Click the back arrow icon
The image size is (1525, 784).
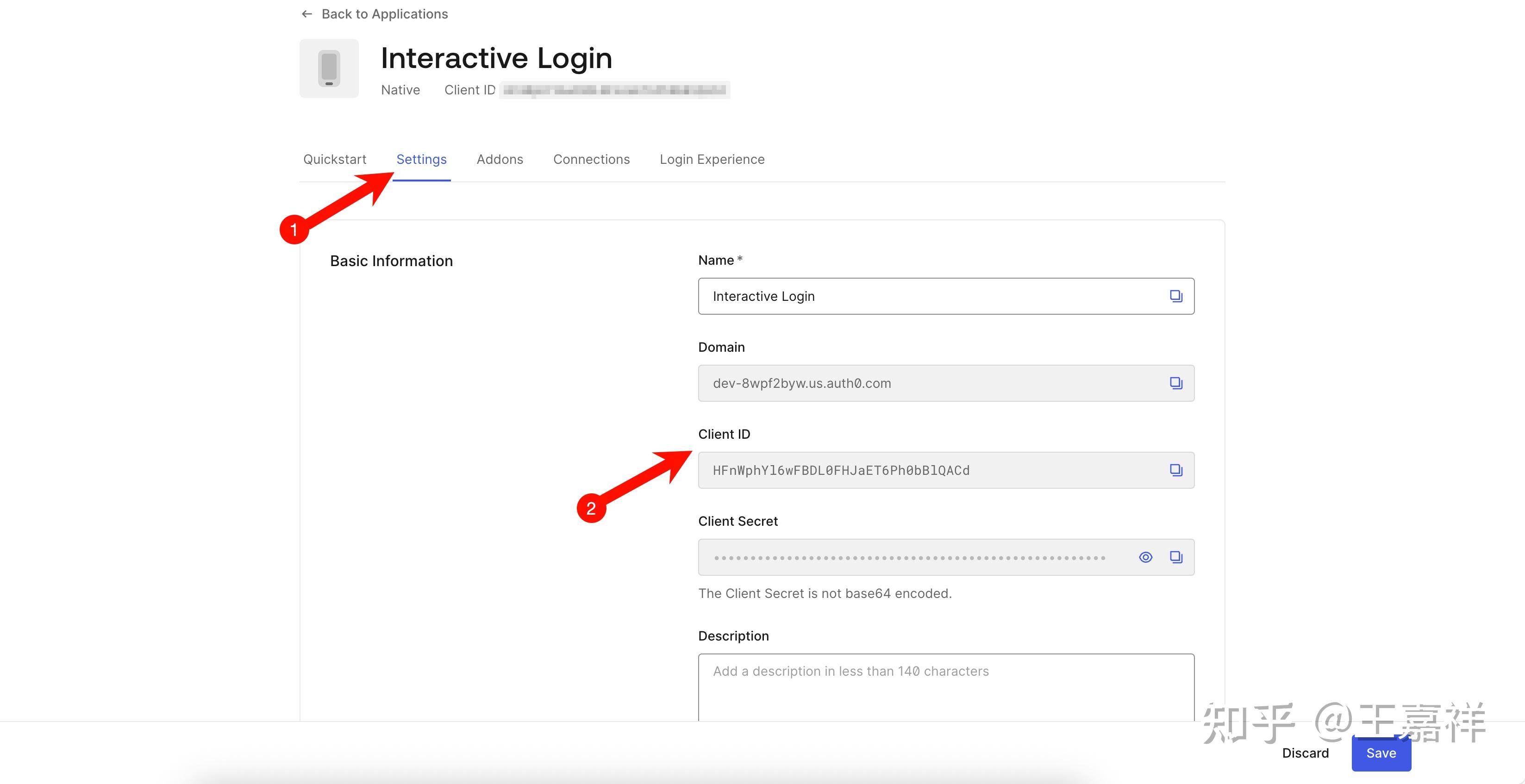306,13
